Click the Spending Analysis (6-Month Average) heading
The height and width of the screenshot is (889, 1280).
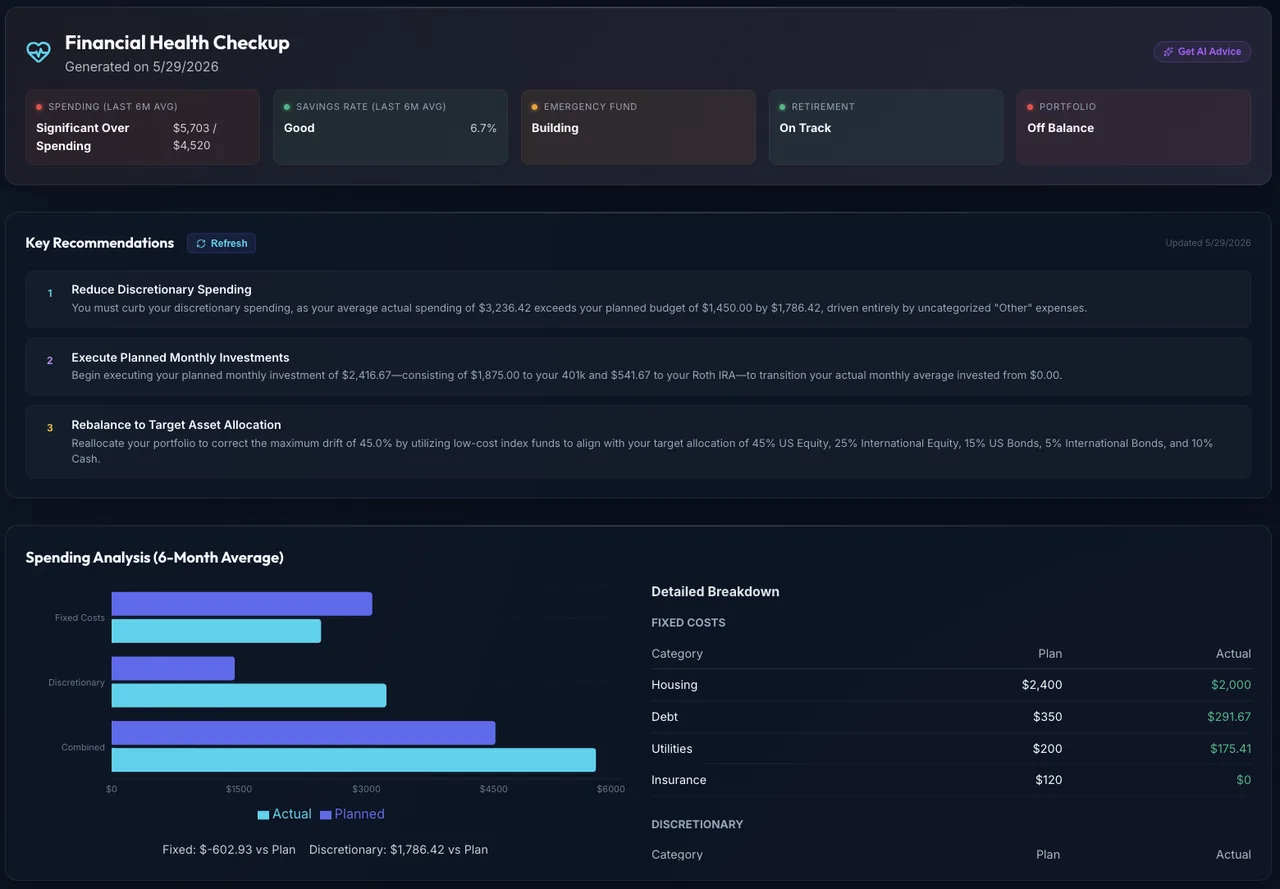click(x=155, y=558)
